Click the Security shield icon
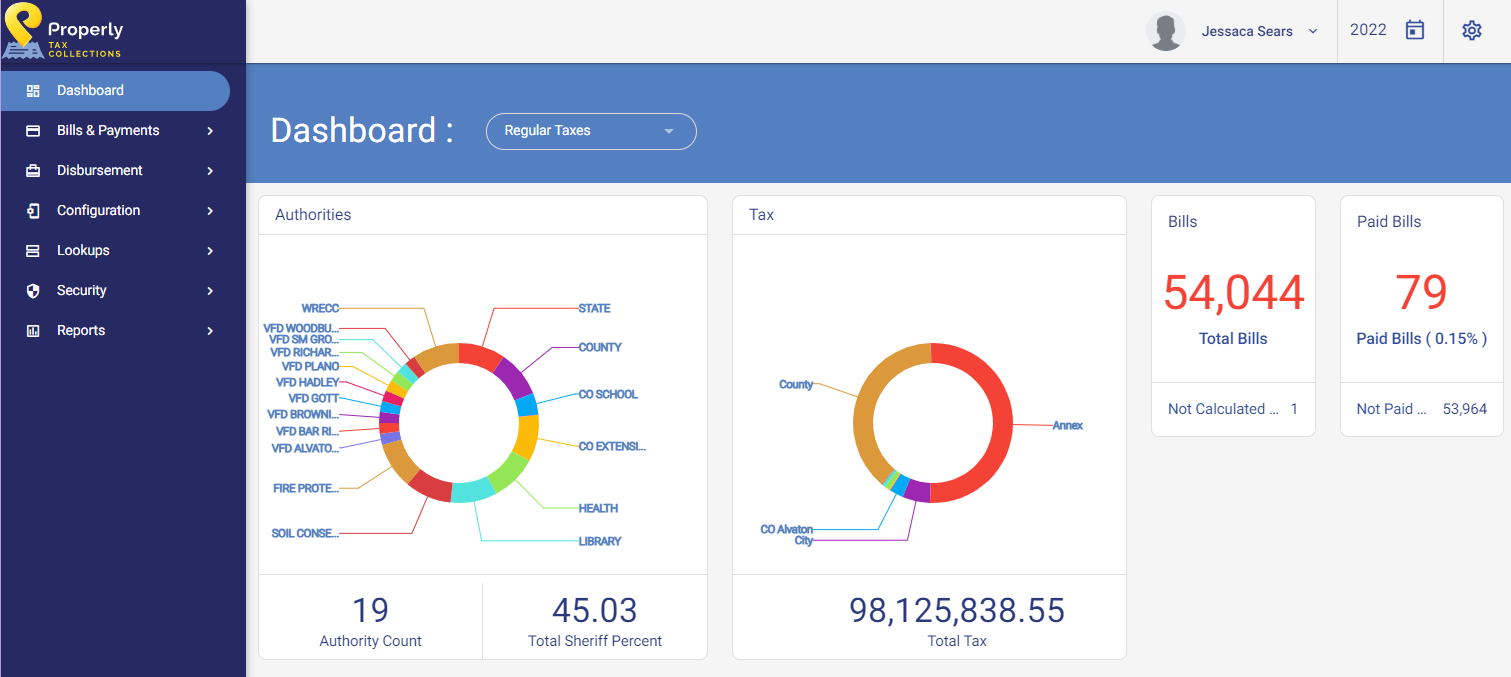The image size is (1511, 677). point(33,291)
